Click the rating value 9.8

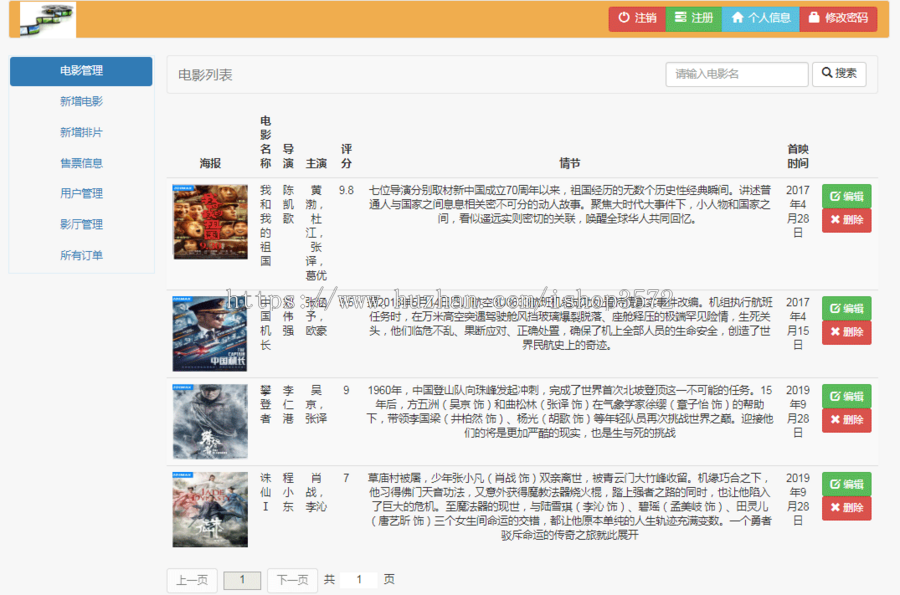click(x=346, y=190)
